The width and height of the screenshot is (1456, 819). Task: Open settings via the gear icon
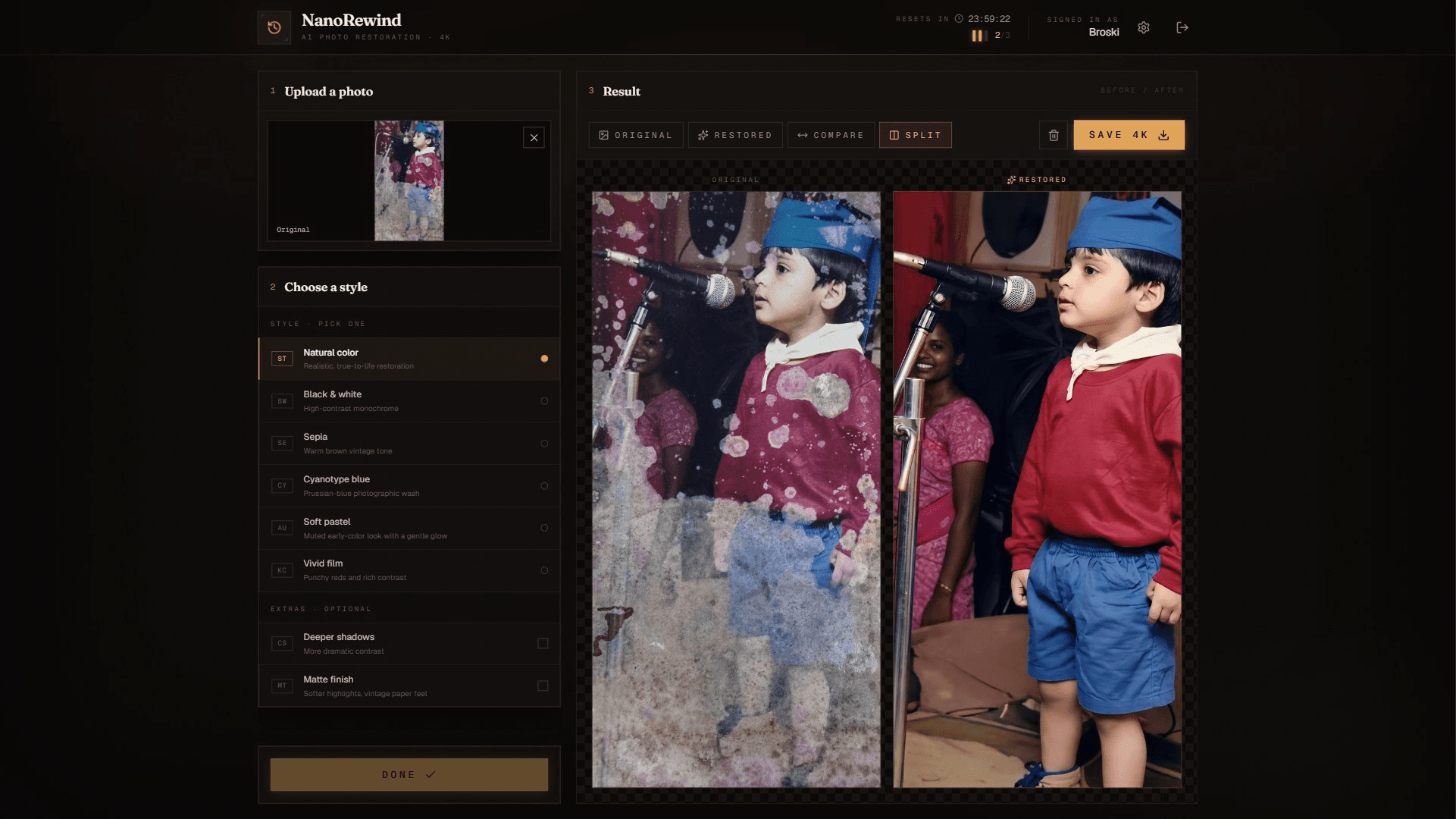click(1144, 27)
